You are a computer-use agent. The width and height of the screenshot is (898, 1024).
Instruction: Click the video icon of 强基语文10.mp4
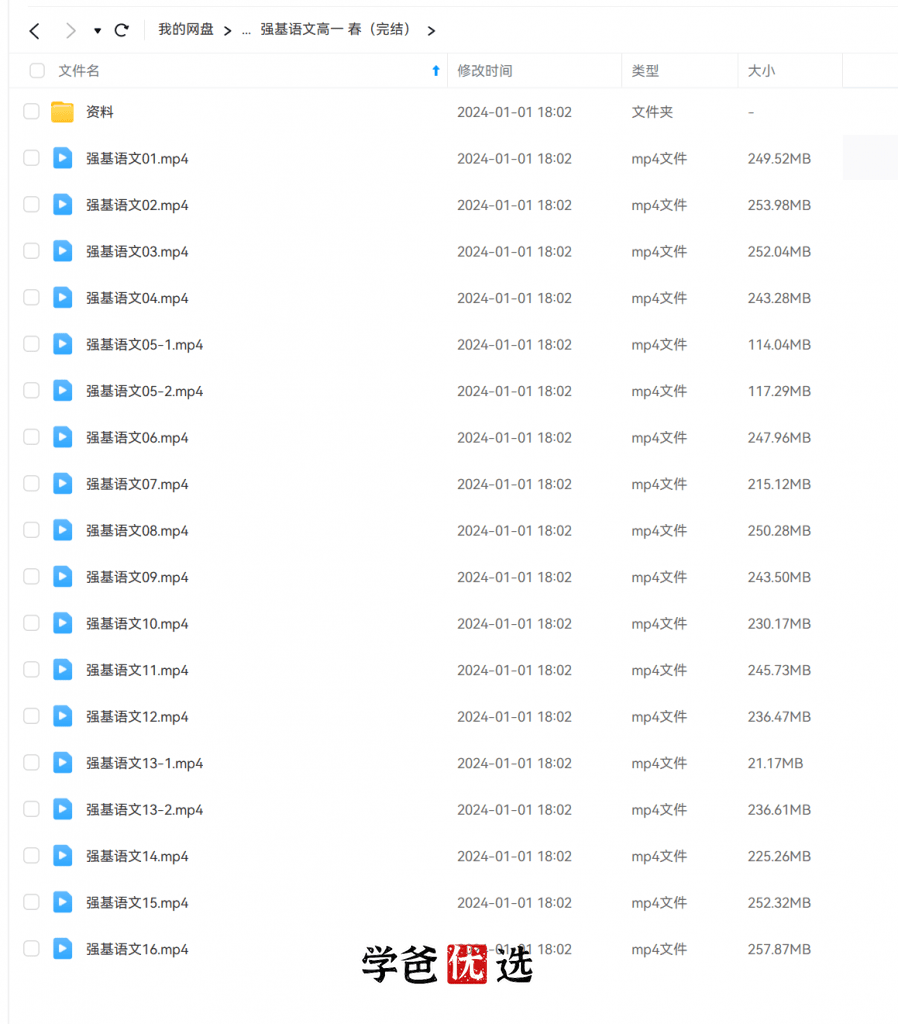62,623
